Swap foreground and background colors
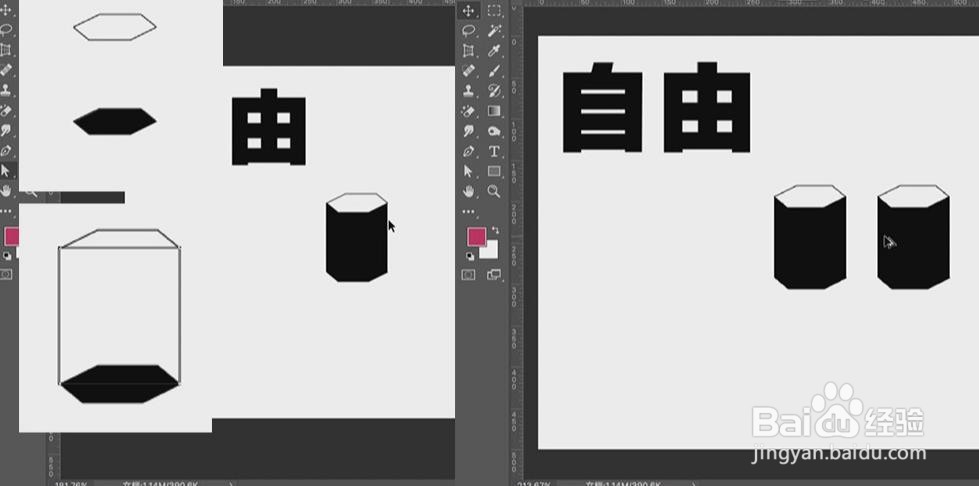Screen dimensions: 979x486 click(495, 230)
